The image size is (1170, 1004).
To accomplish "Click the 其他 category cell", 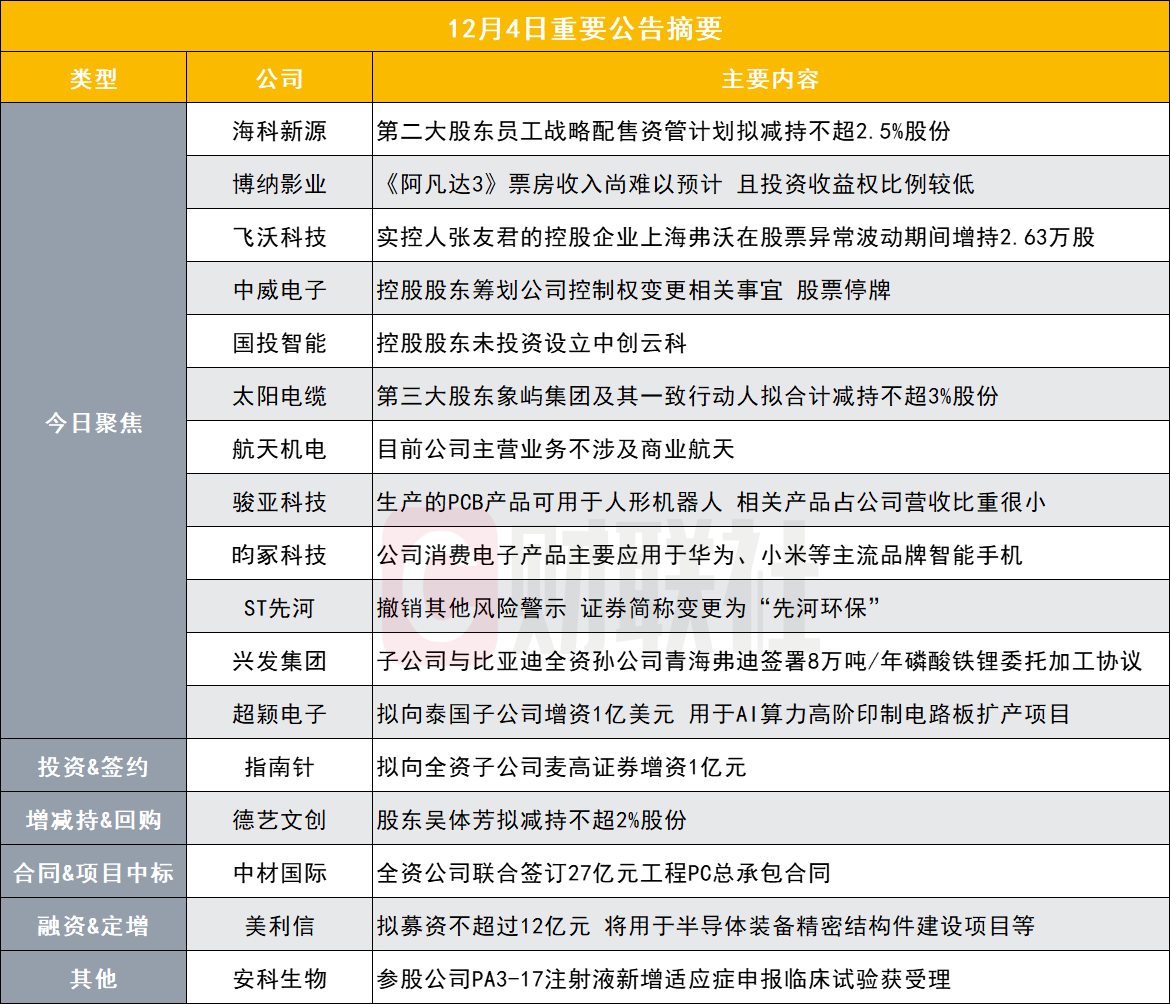I will point(93,979).
